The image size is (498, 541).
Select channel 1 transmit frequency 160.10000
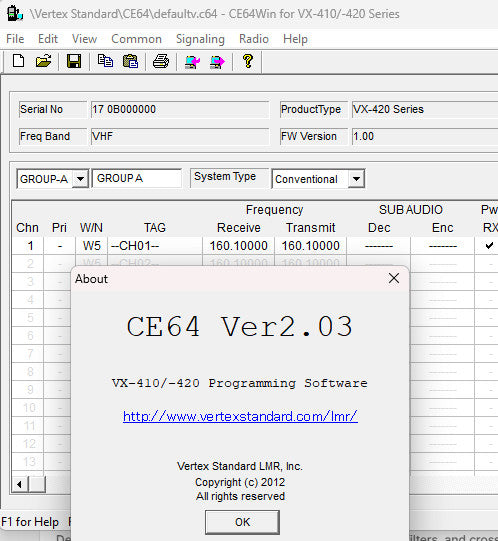[x=311, y=246]
